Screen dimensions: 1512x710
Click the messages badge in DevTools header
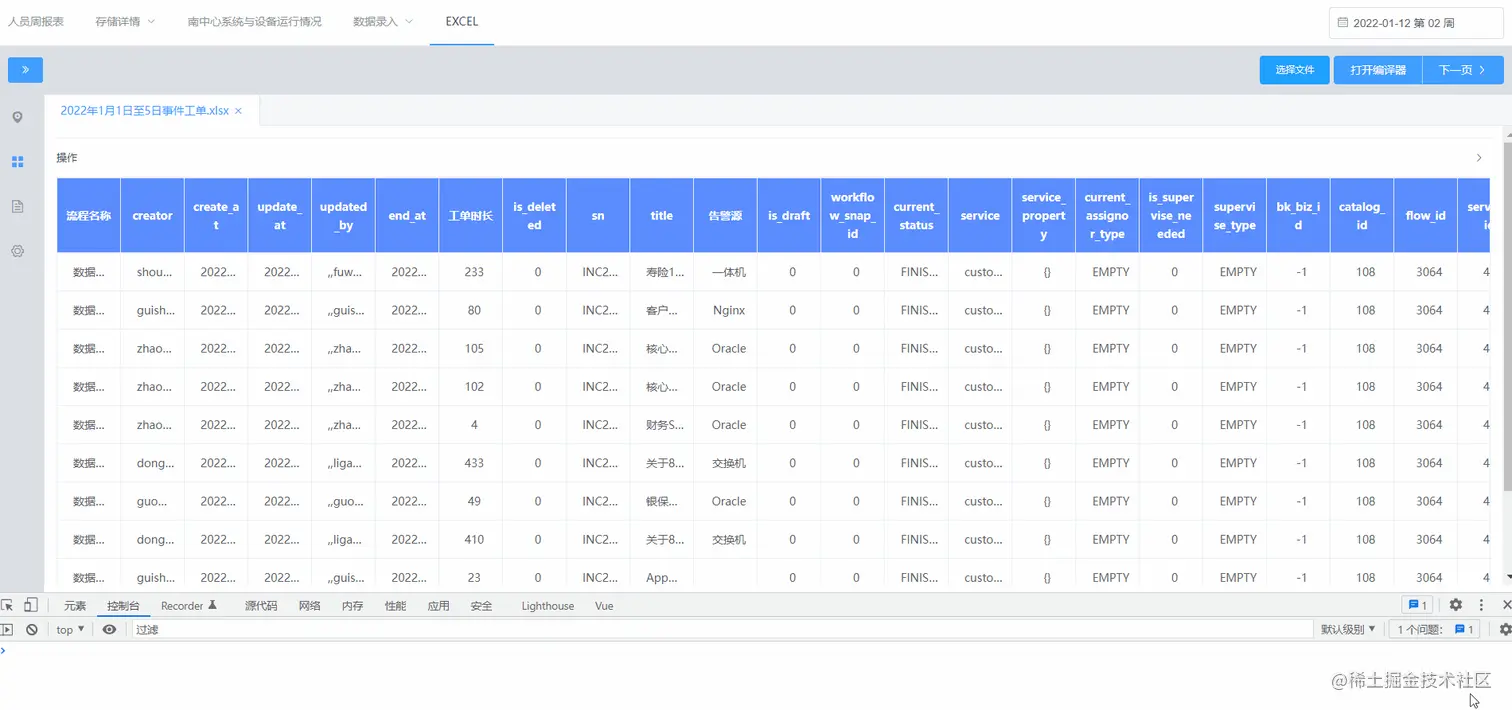click(x=1417, y=605)
